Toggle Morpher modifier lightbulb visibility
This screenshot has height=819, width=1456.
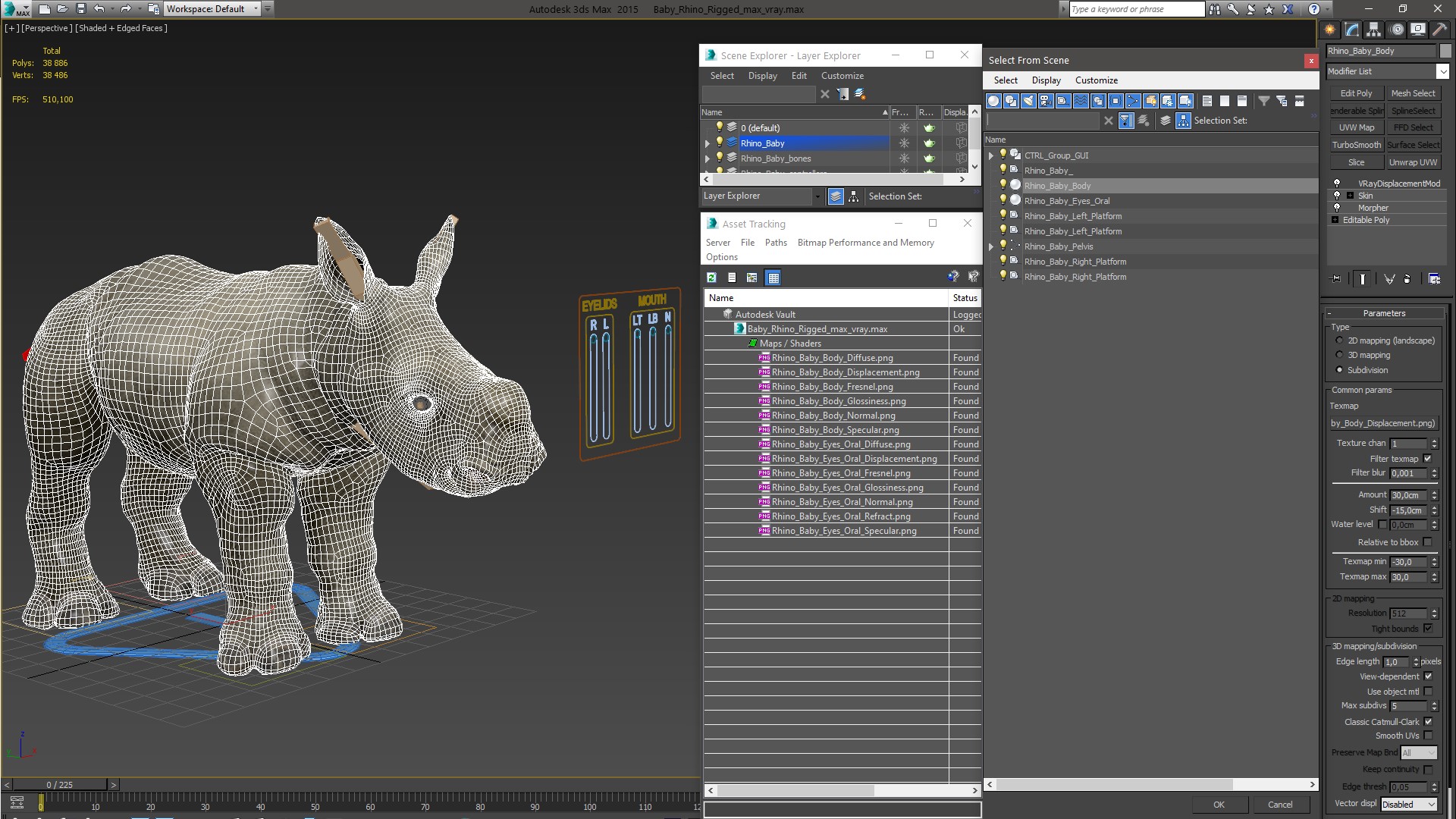[x=1337, y=208]
